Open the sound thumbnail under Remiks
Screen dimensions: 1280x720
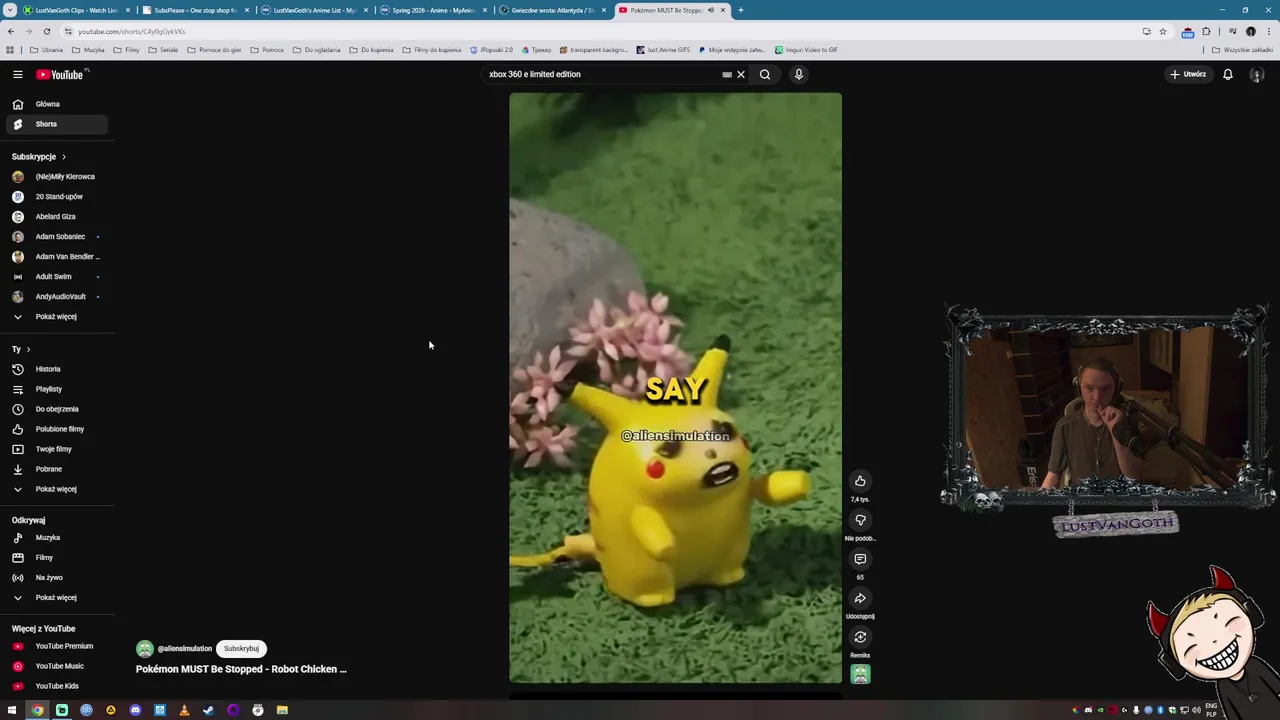point(860,675)
